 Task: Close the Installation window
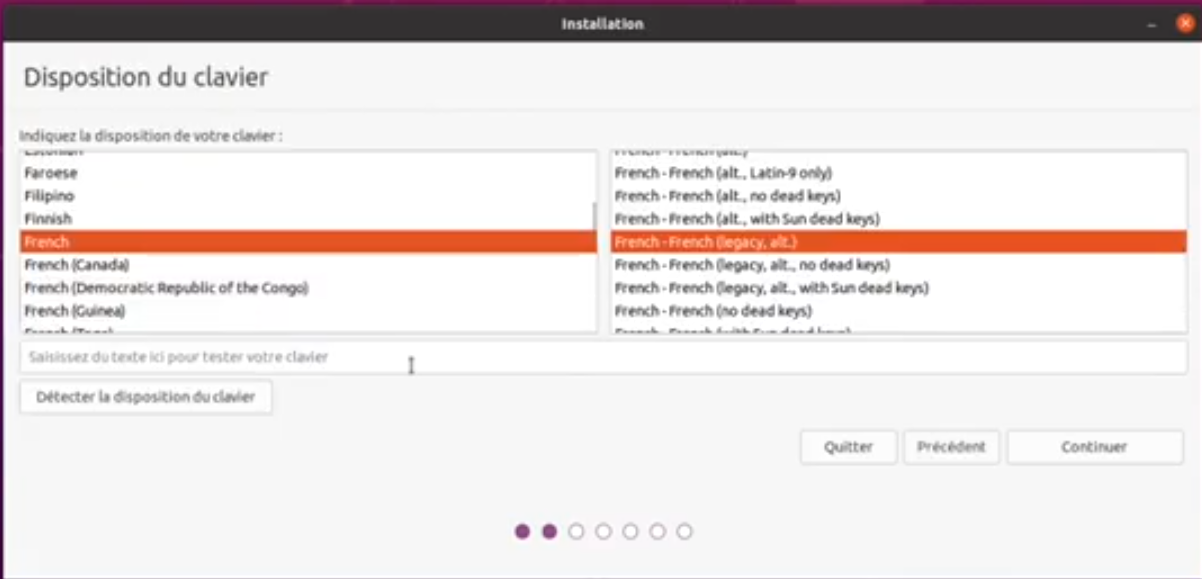(1184, 23)
